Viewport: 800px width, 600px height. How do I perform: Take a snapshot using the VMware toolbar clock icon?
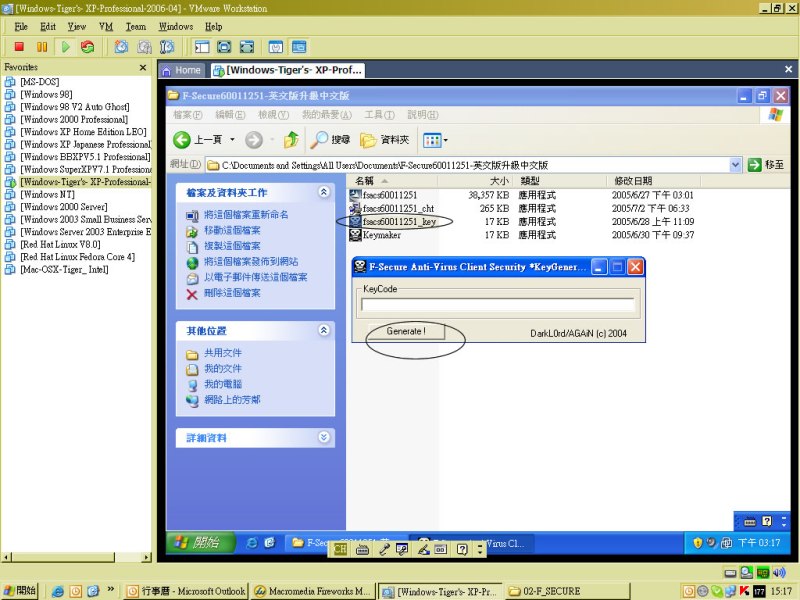coord(121,47)
